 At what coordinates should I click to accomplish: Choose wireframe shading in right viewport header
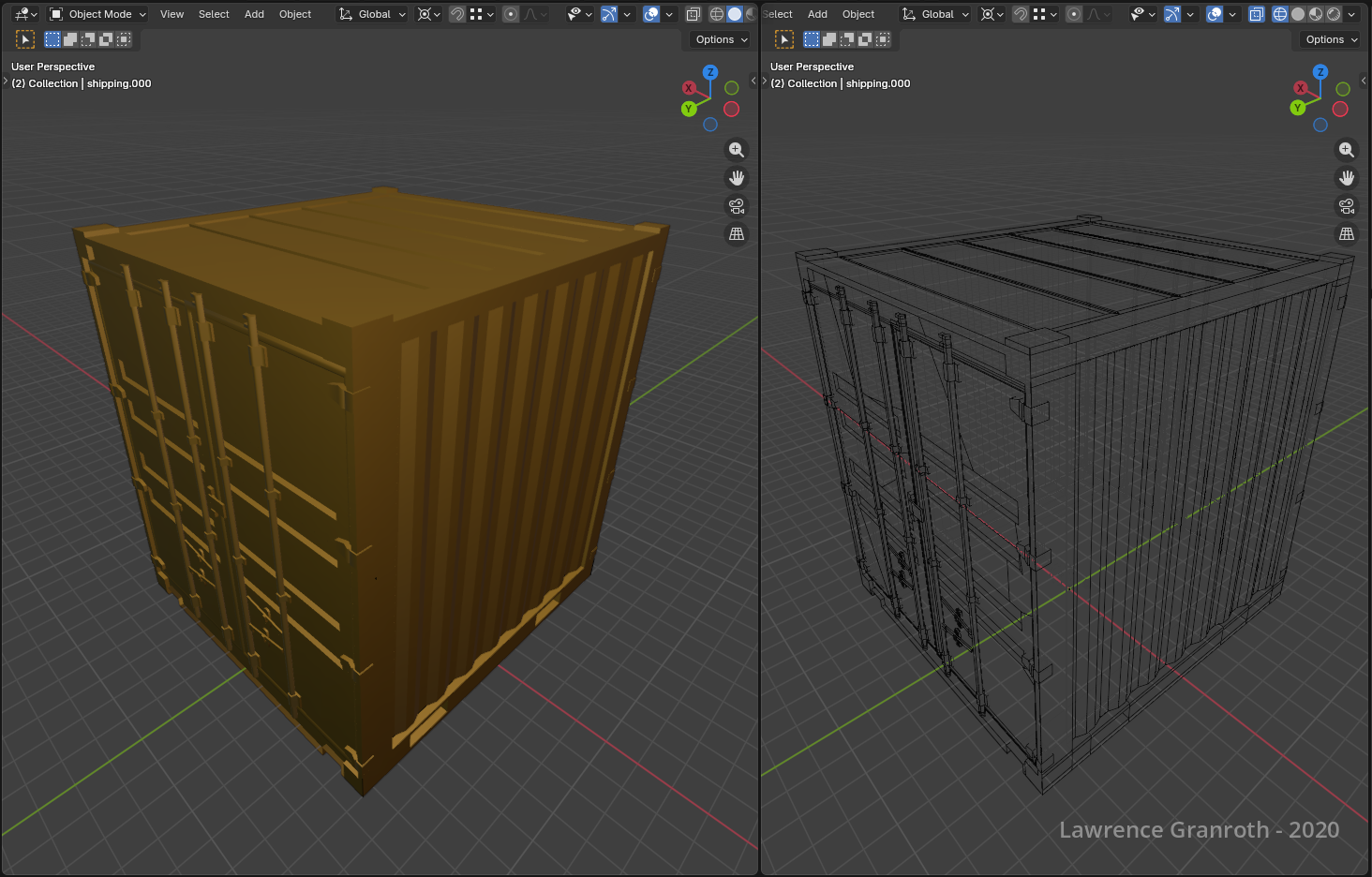tap(1279, 14)
